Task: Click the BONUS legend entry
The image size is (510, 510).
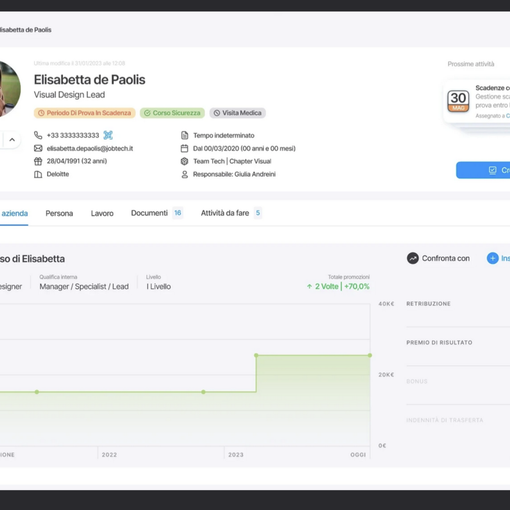Action: click(x=417, y=381)
